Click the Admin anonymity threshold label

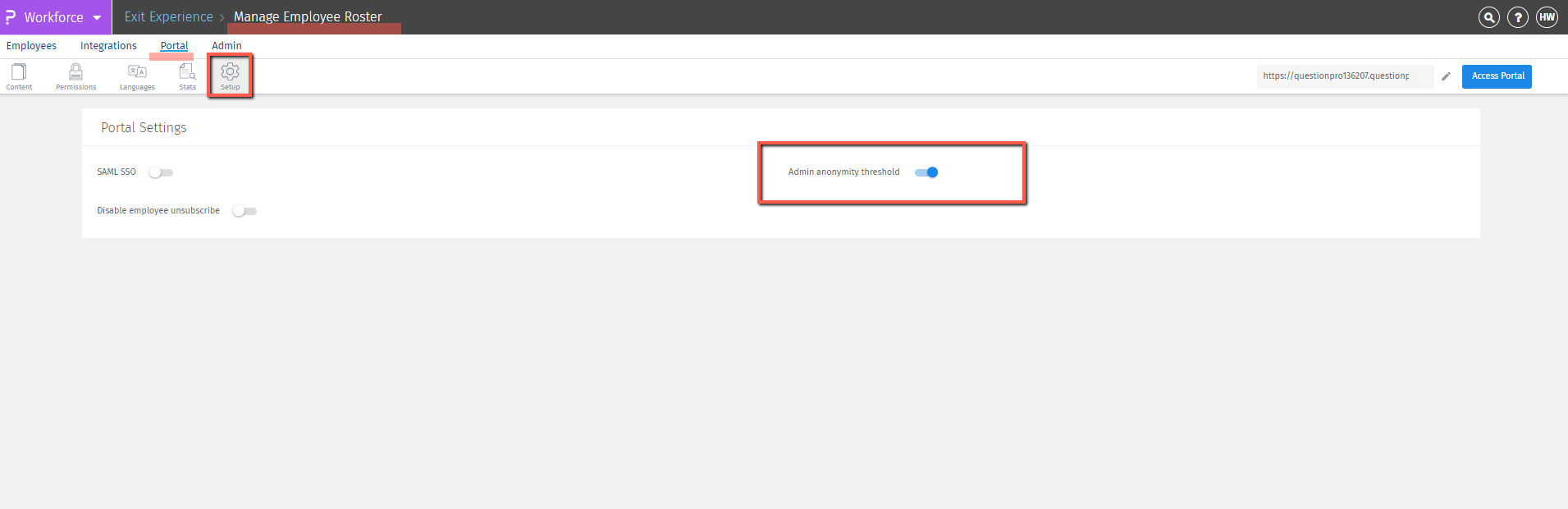pyautogui.click(x=843, y=172)
